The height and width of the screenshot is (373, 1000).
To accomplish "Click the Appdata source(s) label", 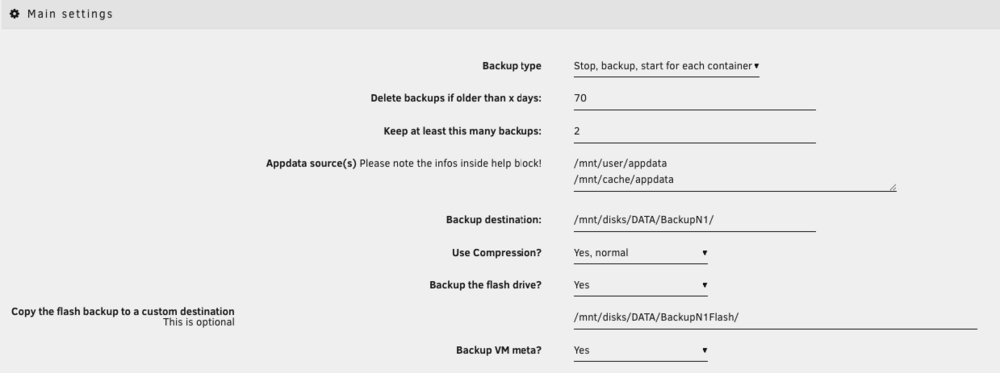I will 311,164.
